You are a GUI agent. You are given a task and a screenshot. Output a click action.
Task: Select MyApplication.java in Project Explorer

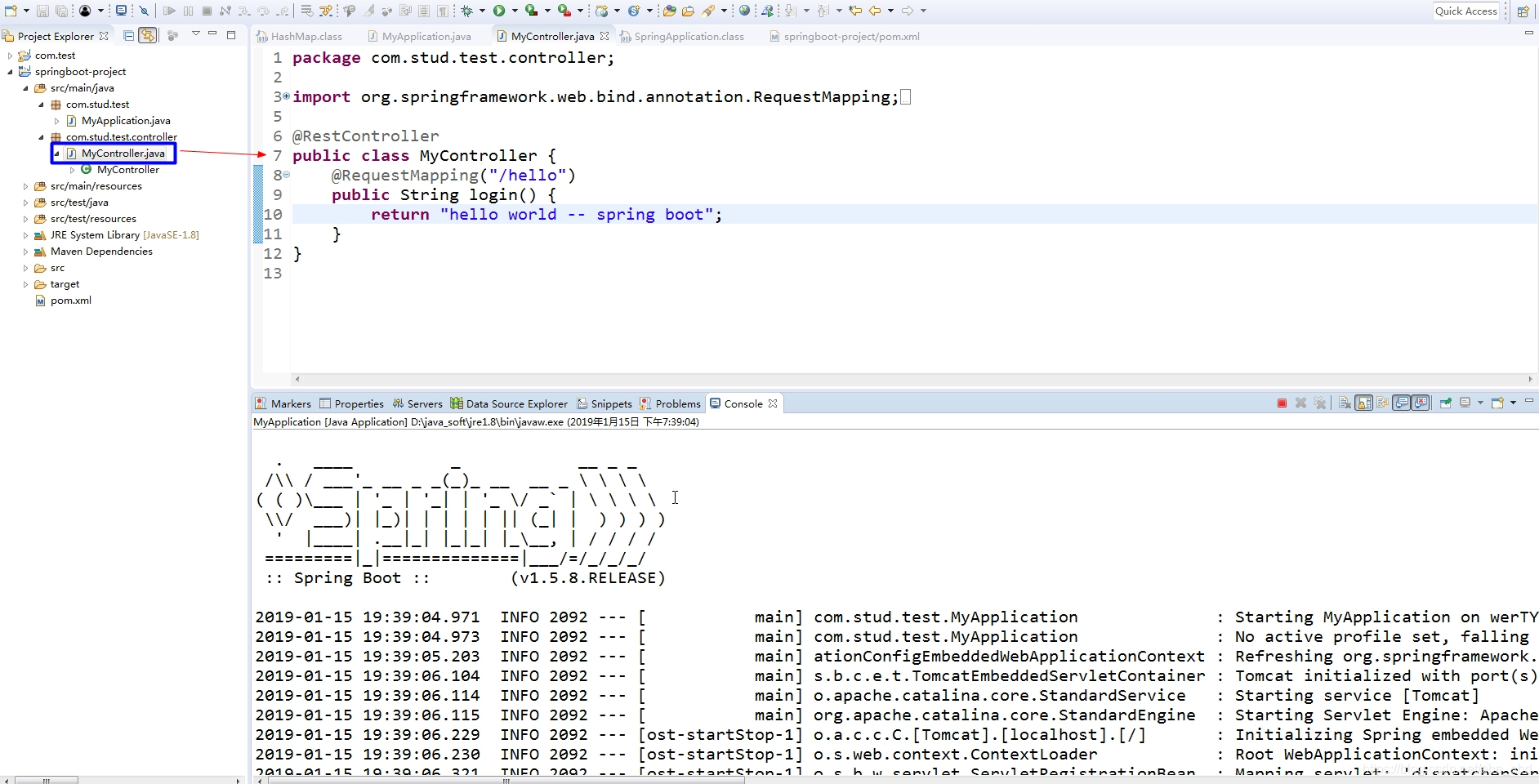tap(126, 121)
